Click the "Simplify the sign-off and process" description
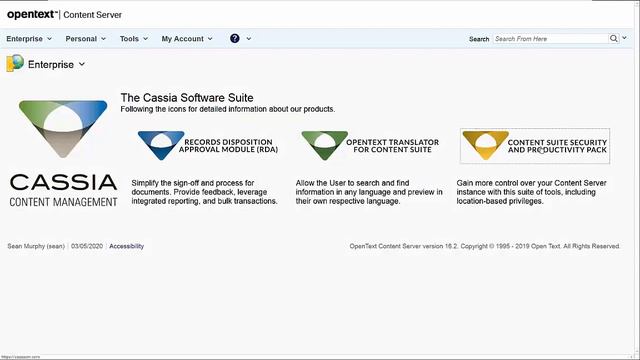 pos(204,192)
